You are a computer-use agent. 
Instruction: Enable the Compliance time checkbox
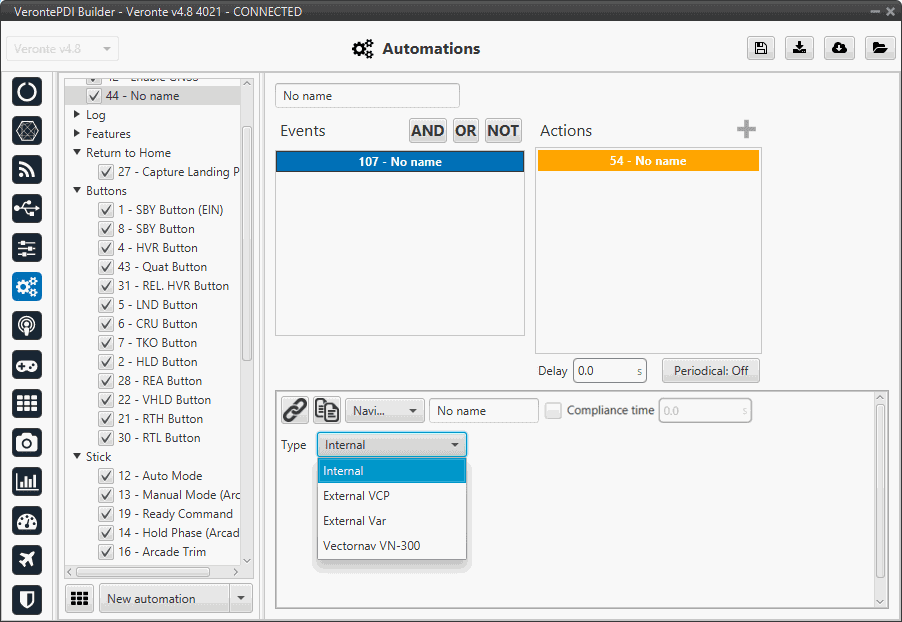553,410
